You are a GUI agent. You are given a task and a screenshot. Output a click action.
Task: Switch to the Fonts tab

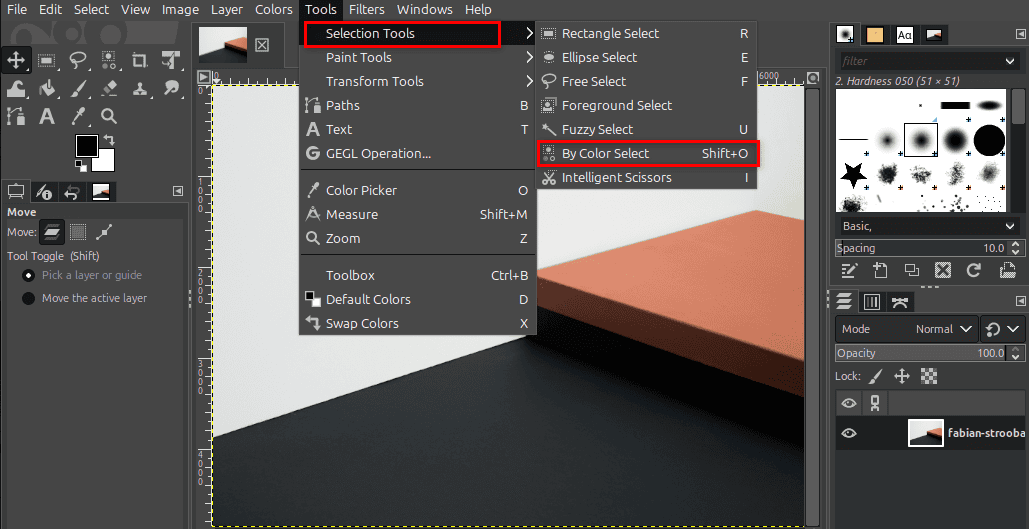[904, 35]
